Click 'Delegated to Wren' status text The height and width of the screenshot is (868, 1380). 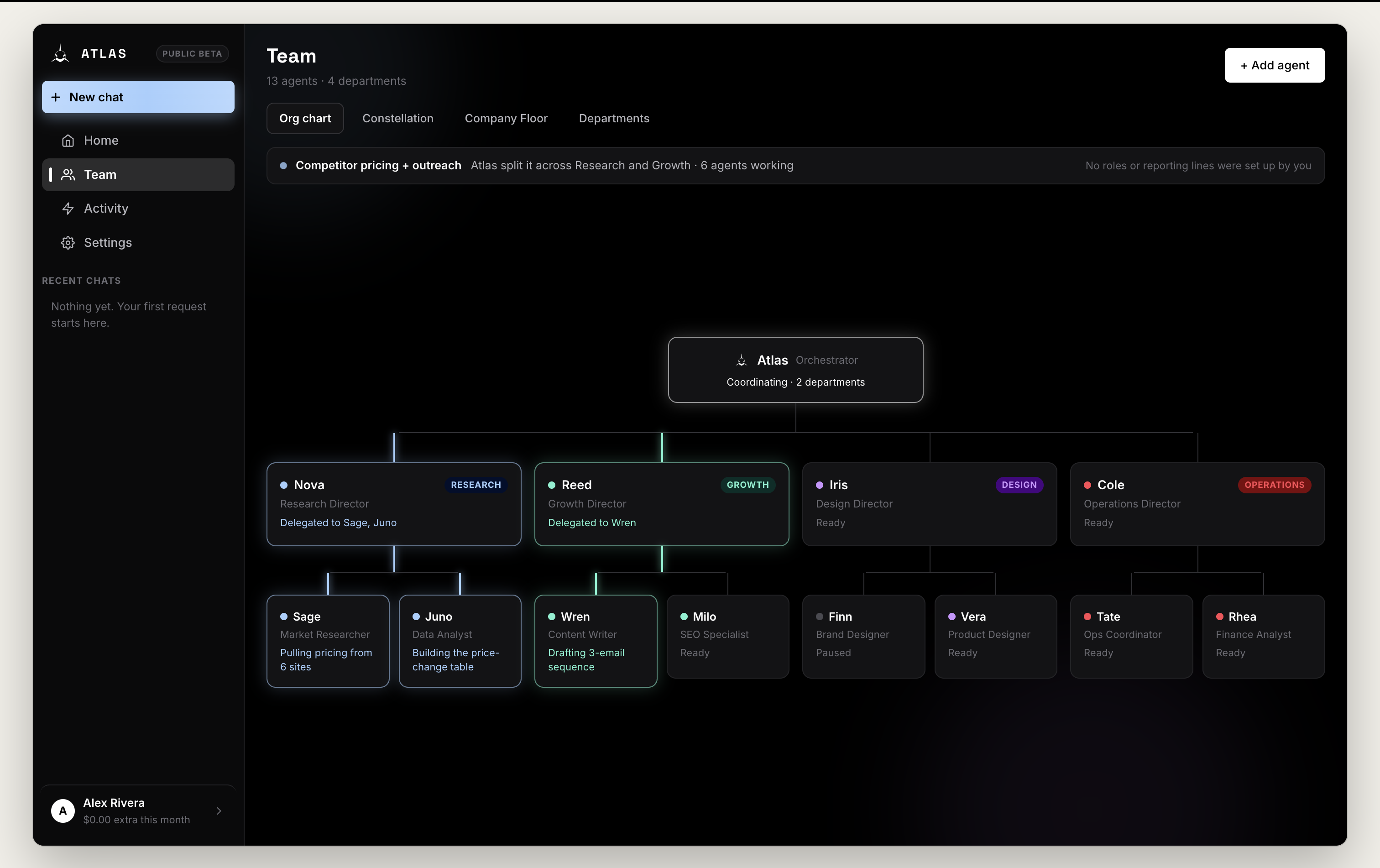click(592, 523)
